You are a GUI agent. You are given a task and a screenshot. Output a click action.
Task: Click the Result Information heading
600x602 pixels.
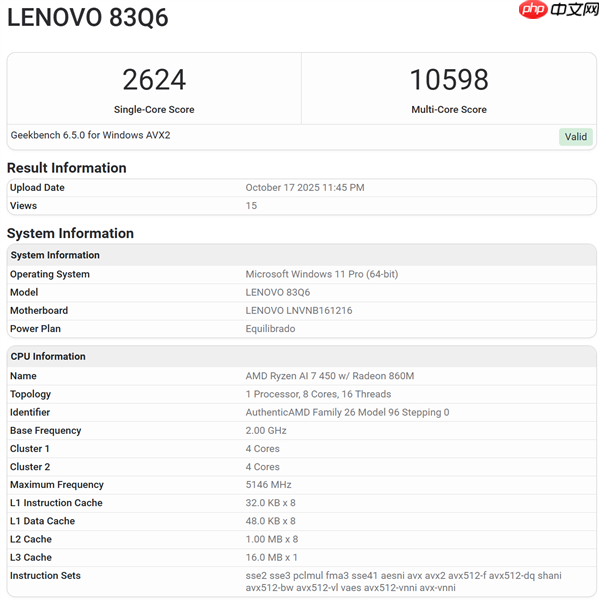67,168
